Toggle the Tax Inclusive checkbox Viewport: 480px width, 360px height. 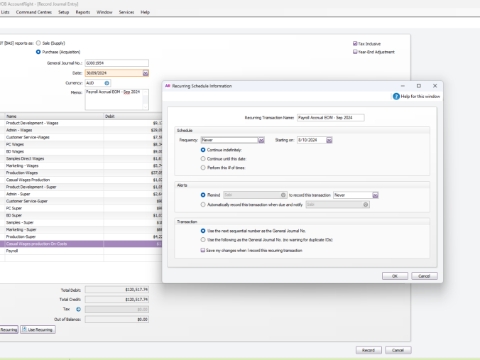click(x=355, y=44)
